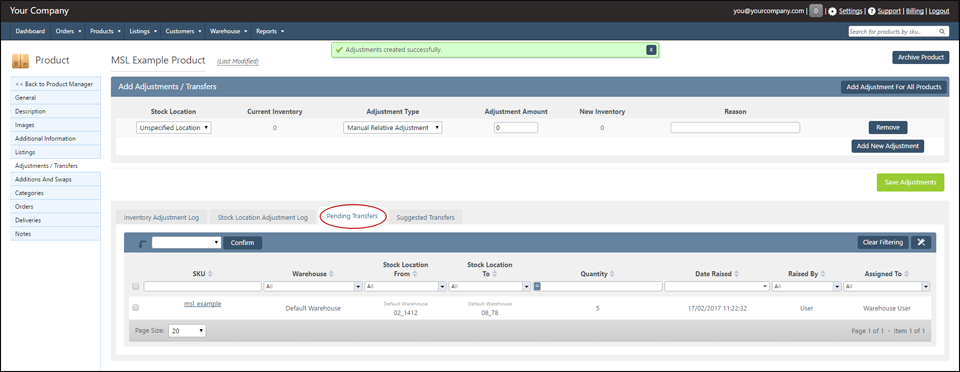This screenshot has height=372, width=960.
Task: Click Add New Adjustment button
Action: [x=887, y=146]
